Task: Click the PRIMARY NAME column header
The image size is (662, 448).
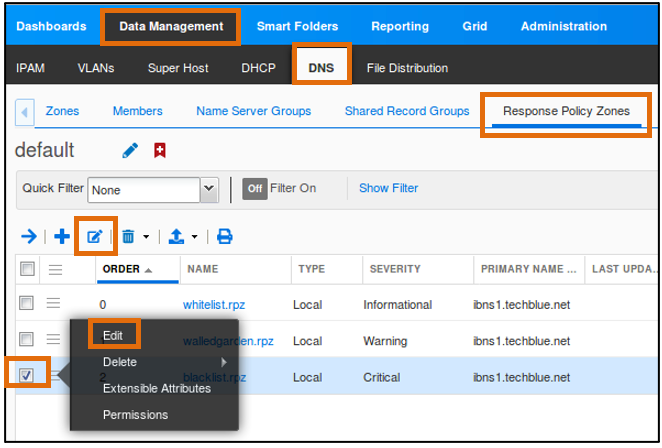Action: [529, 269]
